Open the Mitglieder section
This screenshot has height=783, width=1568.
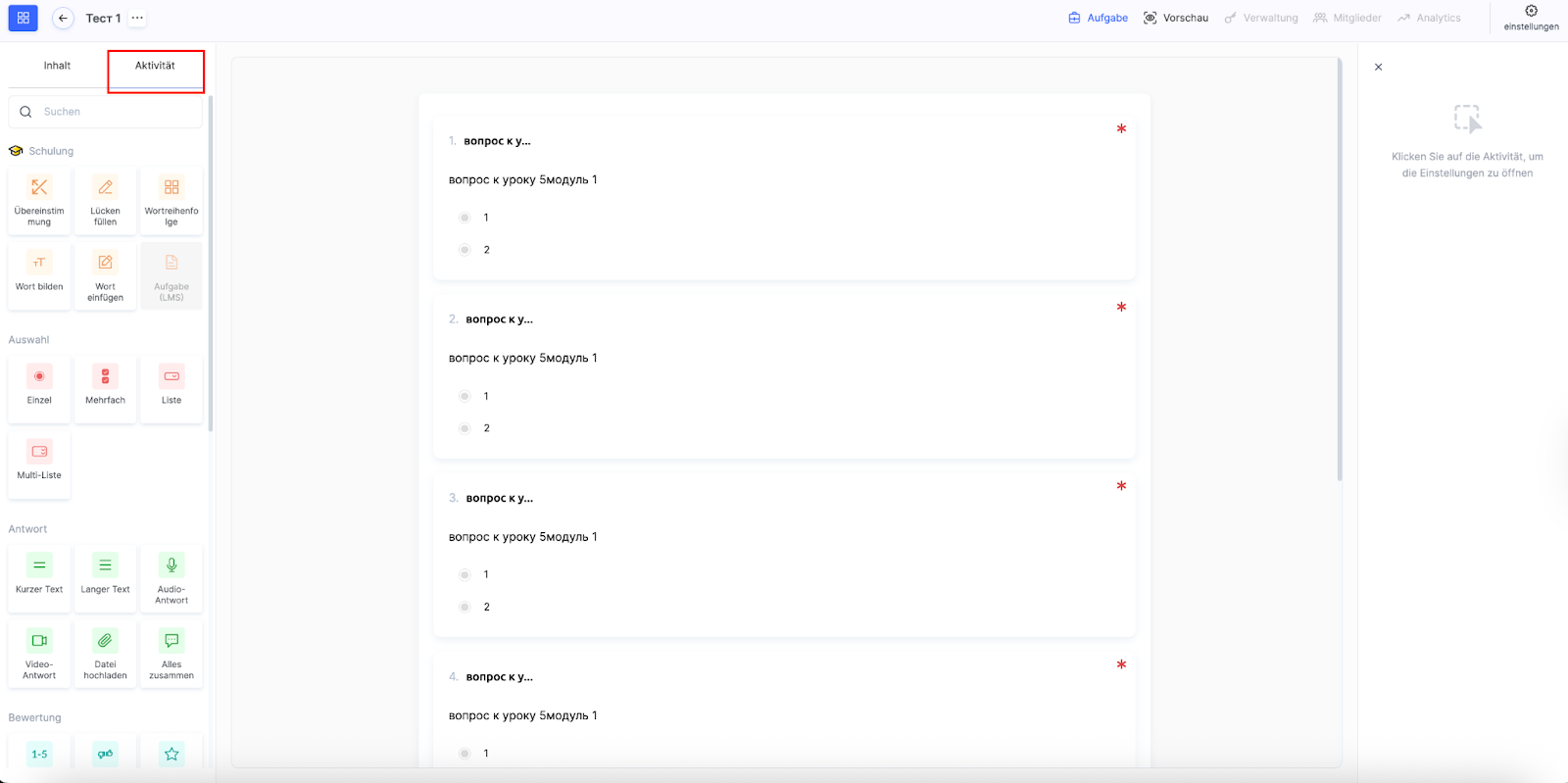[1347, 18]
